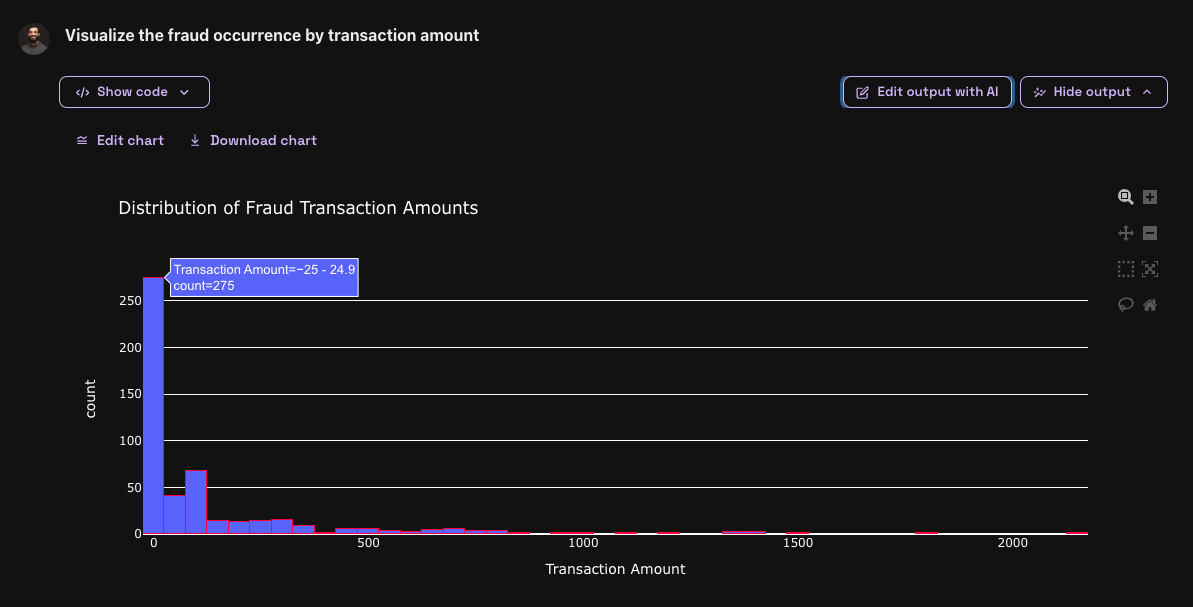The height and width of the screenshot is (607, 1193).
Task: Click the count y-axis label
Action: click(91, 399)
